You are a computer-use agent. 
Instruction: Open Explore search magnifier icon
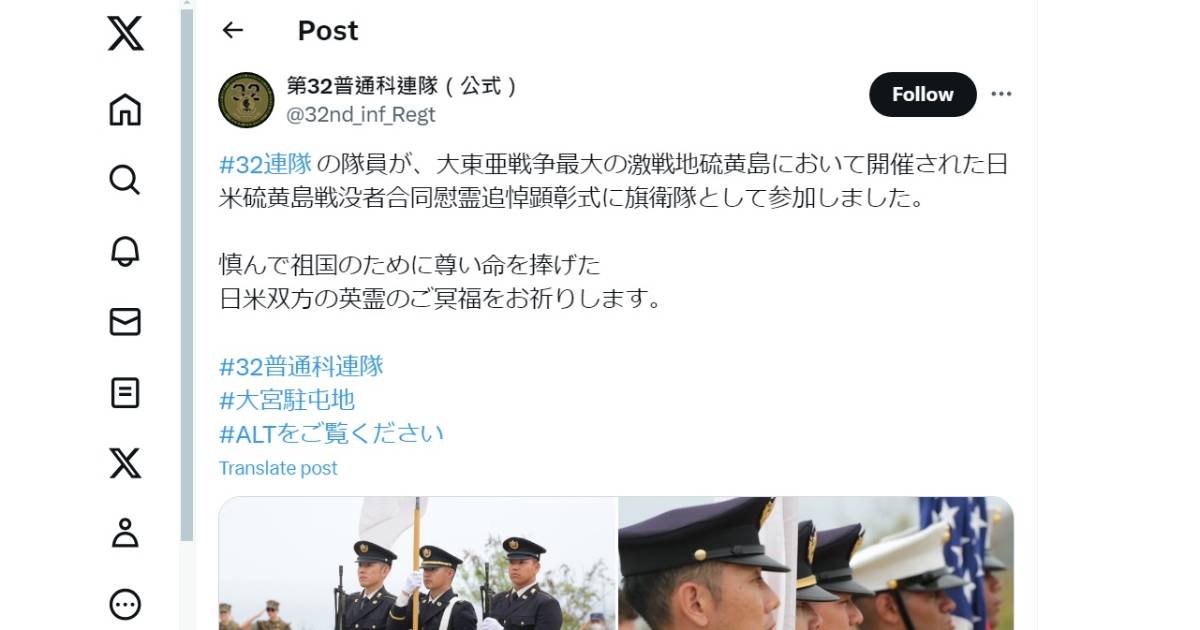125,180
